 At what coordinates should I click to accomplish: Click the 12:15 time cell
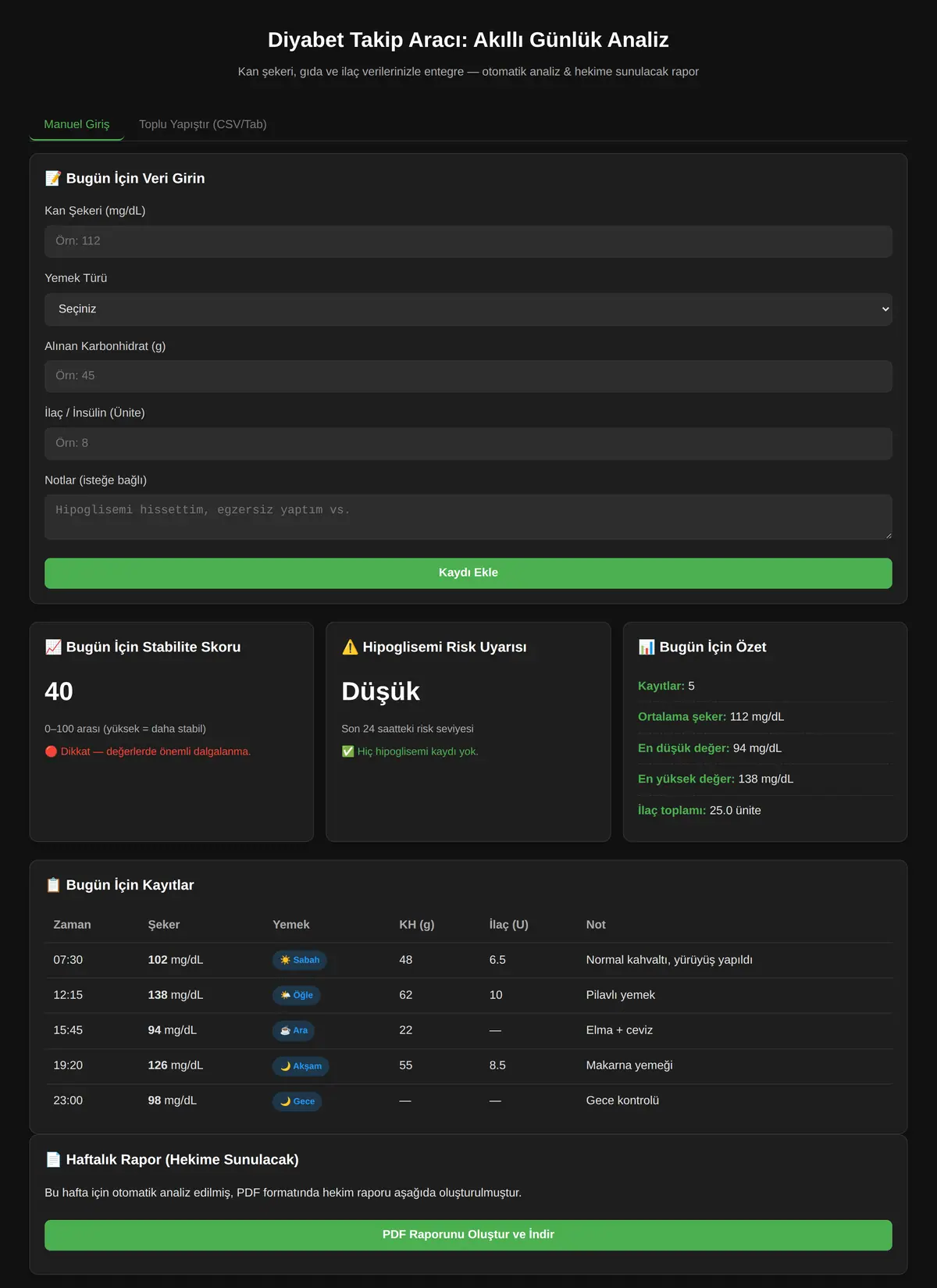click(x=68, y=995)
